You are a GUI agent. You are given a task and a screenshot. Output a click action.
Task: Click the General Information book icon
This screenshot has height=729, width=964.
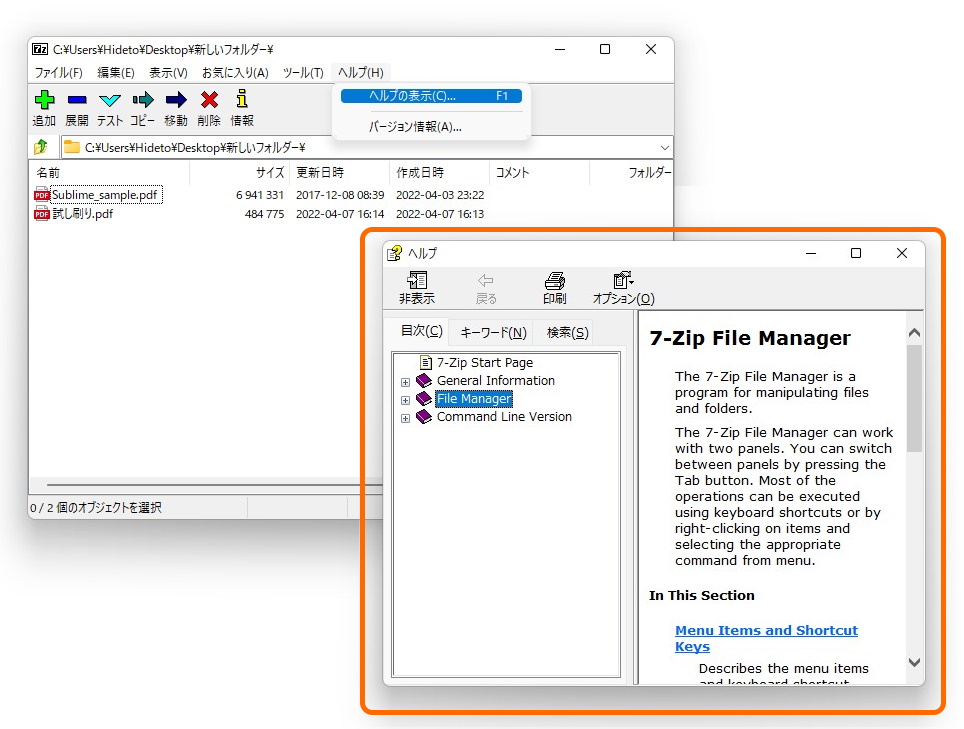click(x=424, y=380)
